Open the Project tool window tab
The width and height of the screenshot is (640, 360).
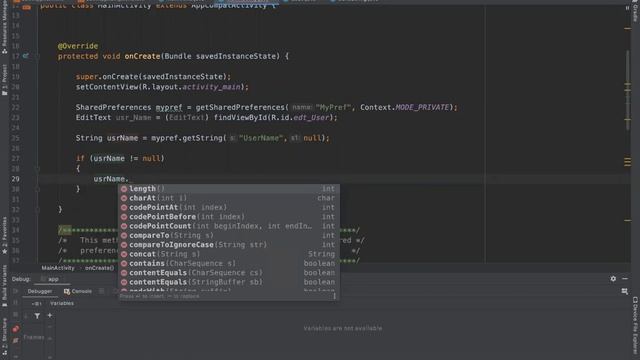4,80
